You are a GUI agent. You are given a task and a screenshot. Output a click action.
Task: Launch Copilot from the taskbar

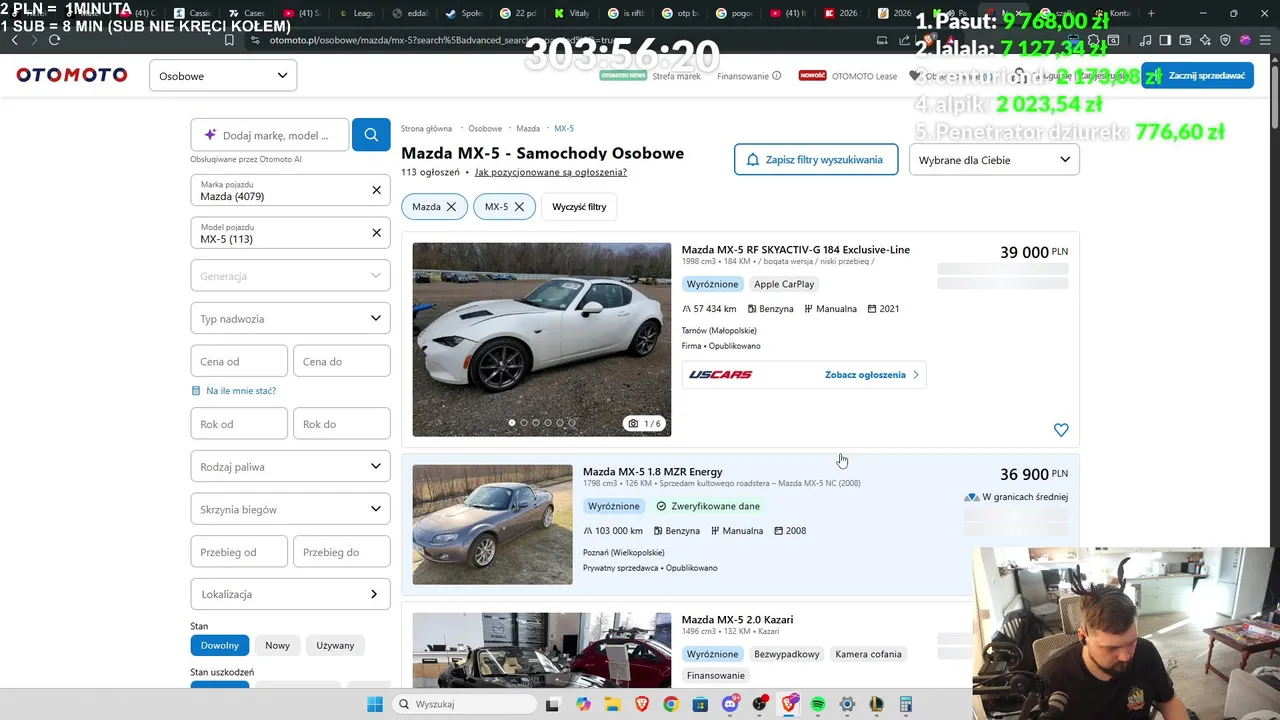(583, 704)
